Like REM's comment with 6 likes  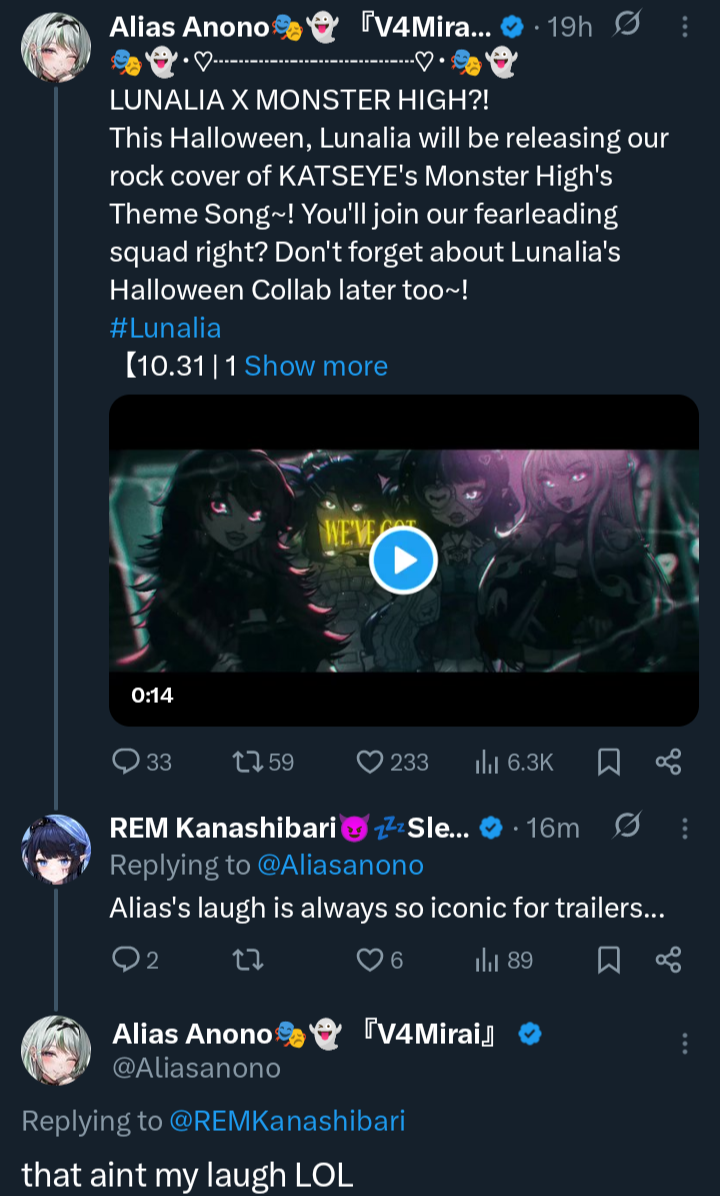click(380, 960)
